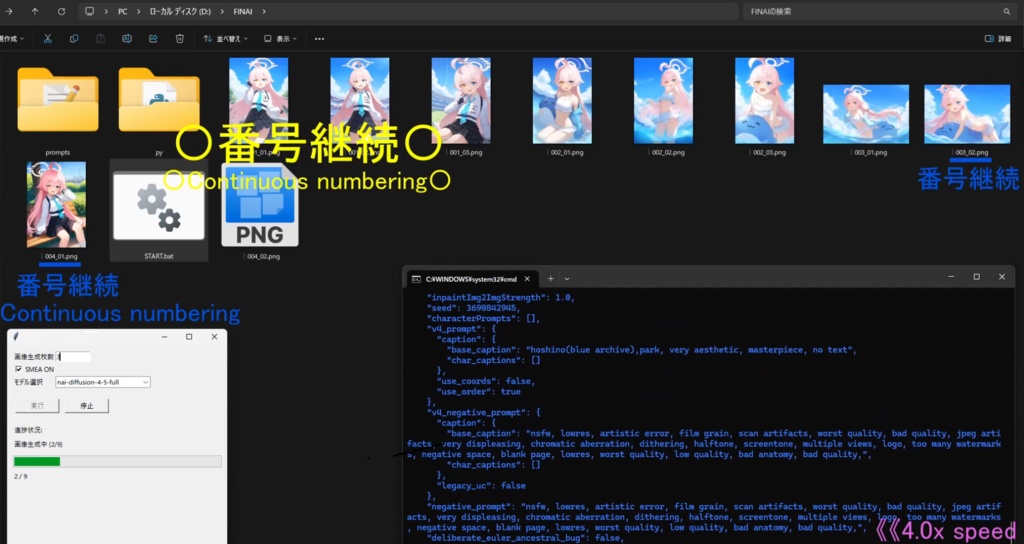Click the green generation progress bar
This screenshot has height=544, width=1024.
coord(118,462)
